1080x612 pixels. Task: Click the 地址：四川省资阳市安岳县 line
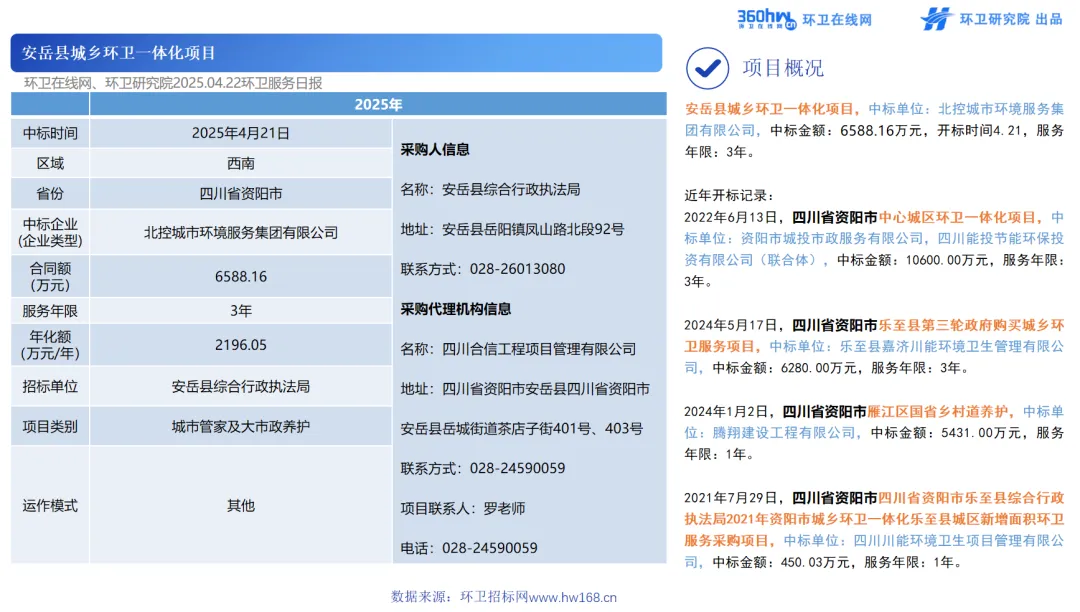tap(525, 389)
